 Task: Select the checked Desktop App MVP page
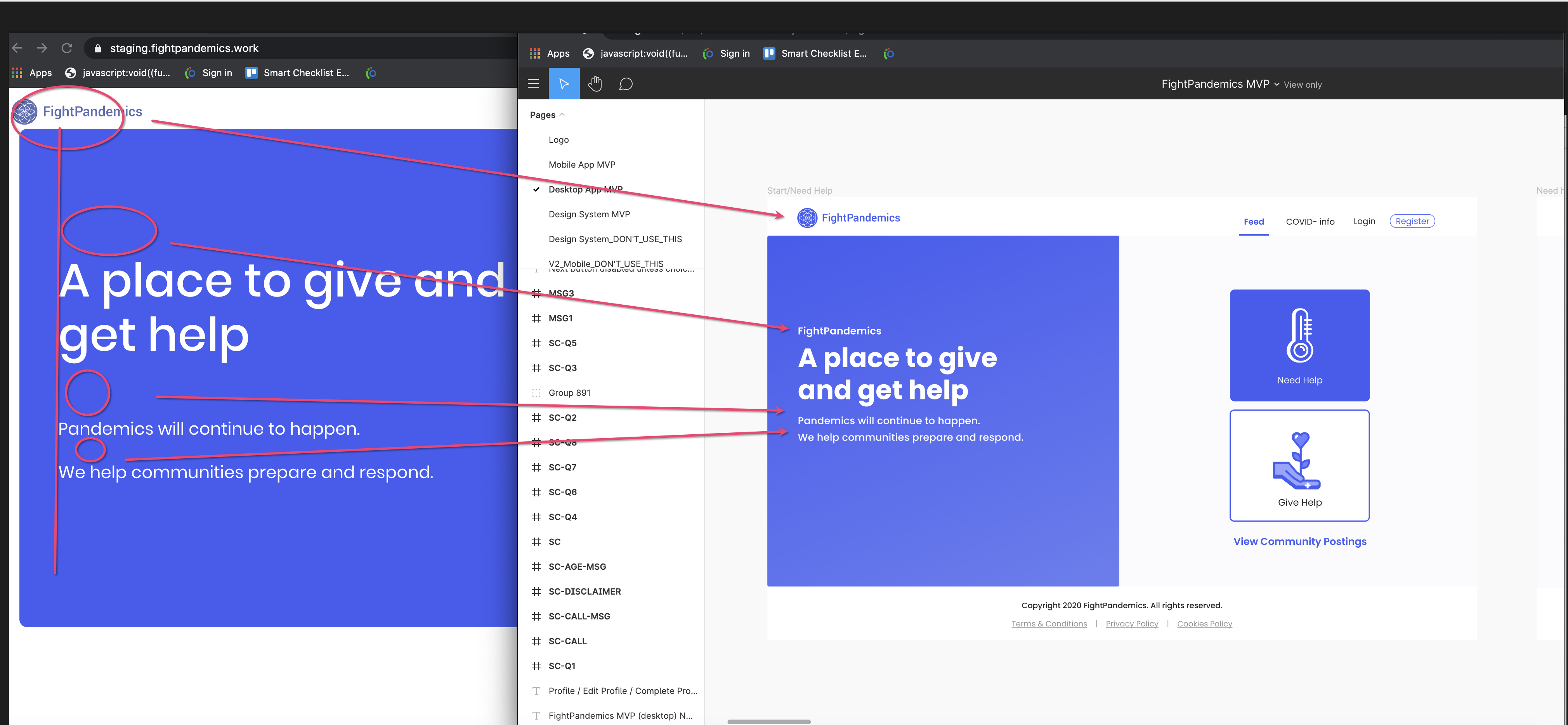pos(586,190)
